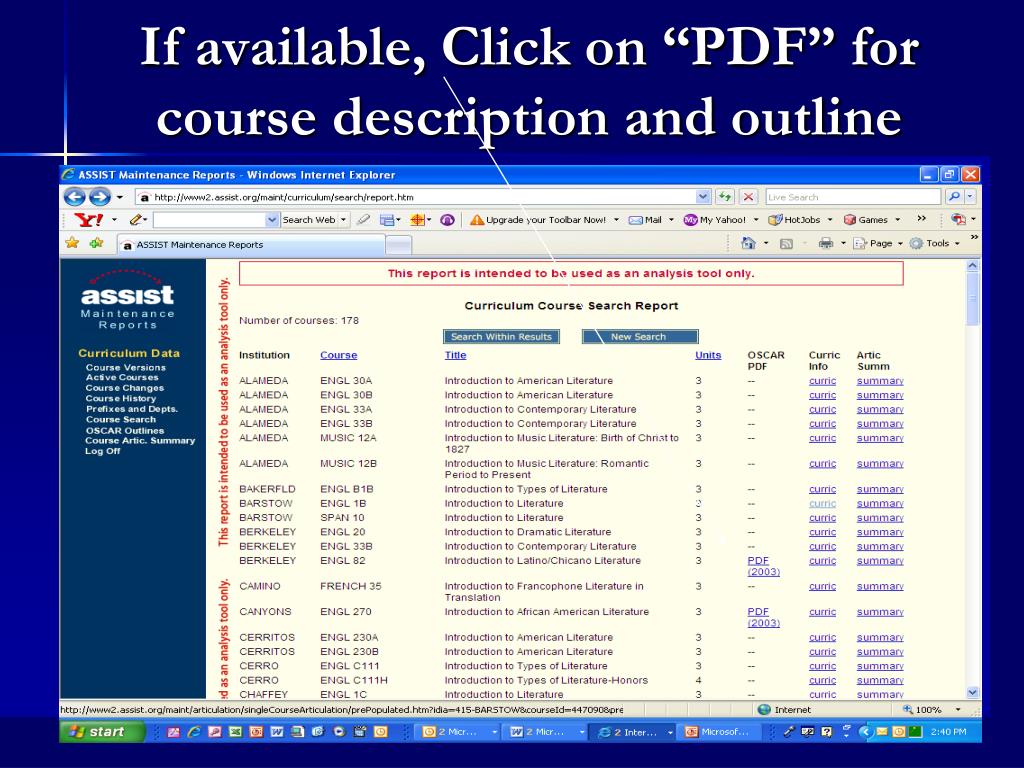Open Course Changes in sidebar
1024x768 pixels.
pyautogui.click(x=124, y=388)
